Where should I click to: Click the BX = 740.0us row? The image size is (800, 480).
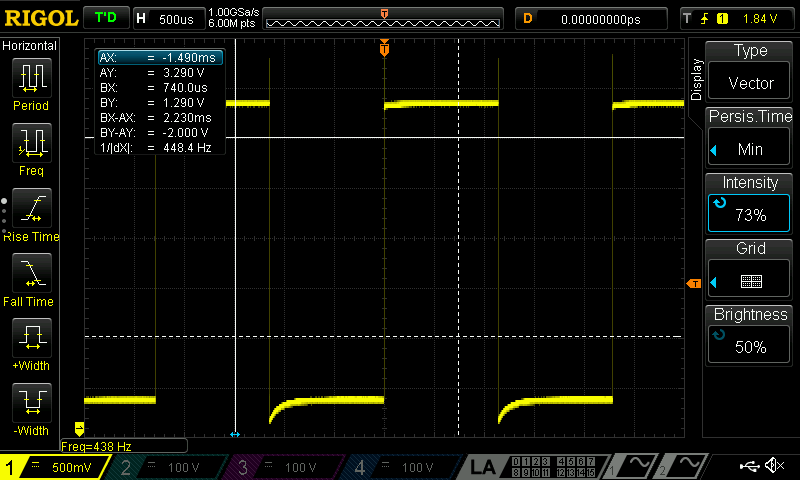pos(160,88)
